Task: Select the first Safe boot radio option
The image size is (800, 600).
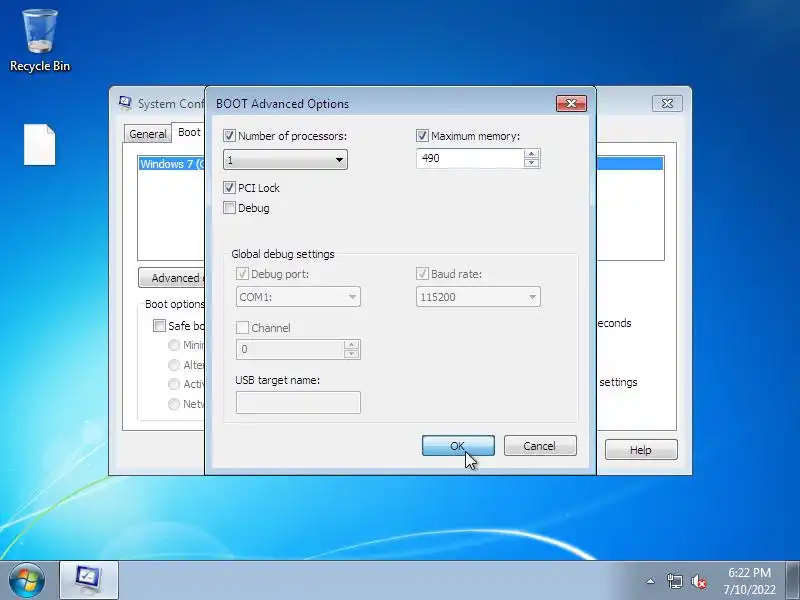Action: (174, 345)
